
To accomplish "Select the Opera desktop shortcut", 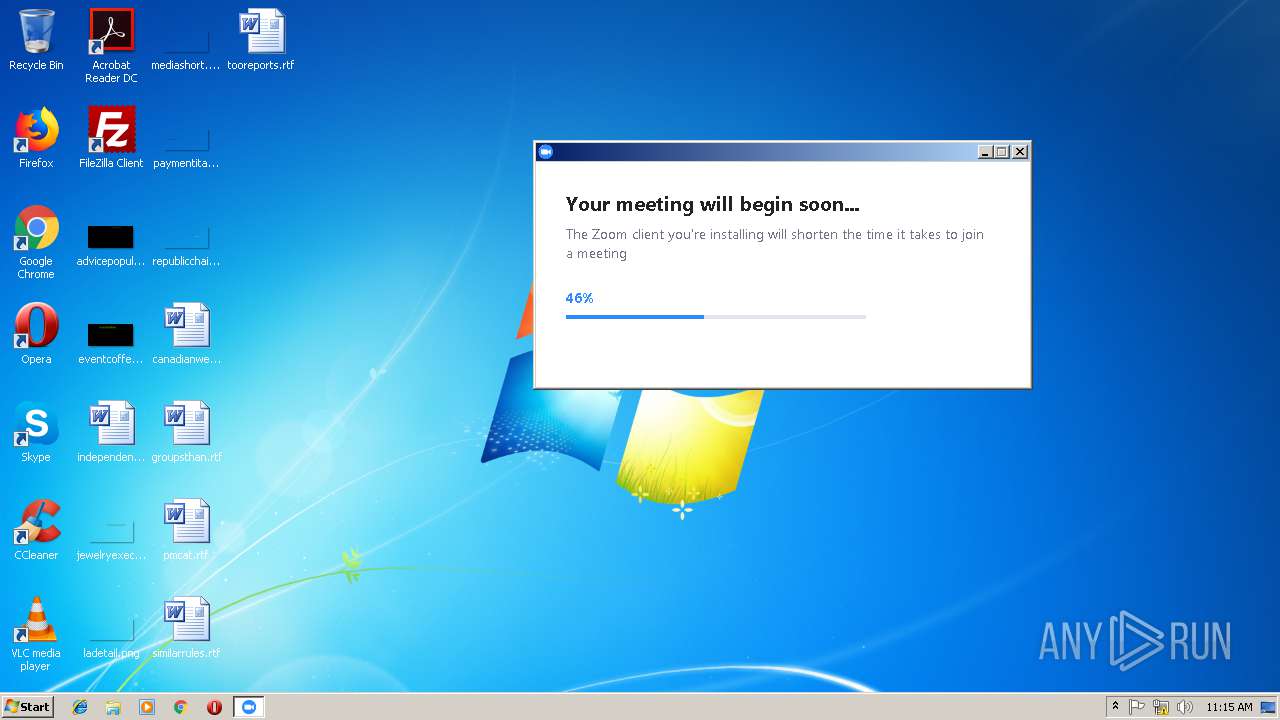I will tap(36, 334).
